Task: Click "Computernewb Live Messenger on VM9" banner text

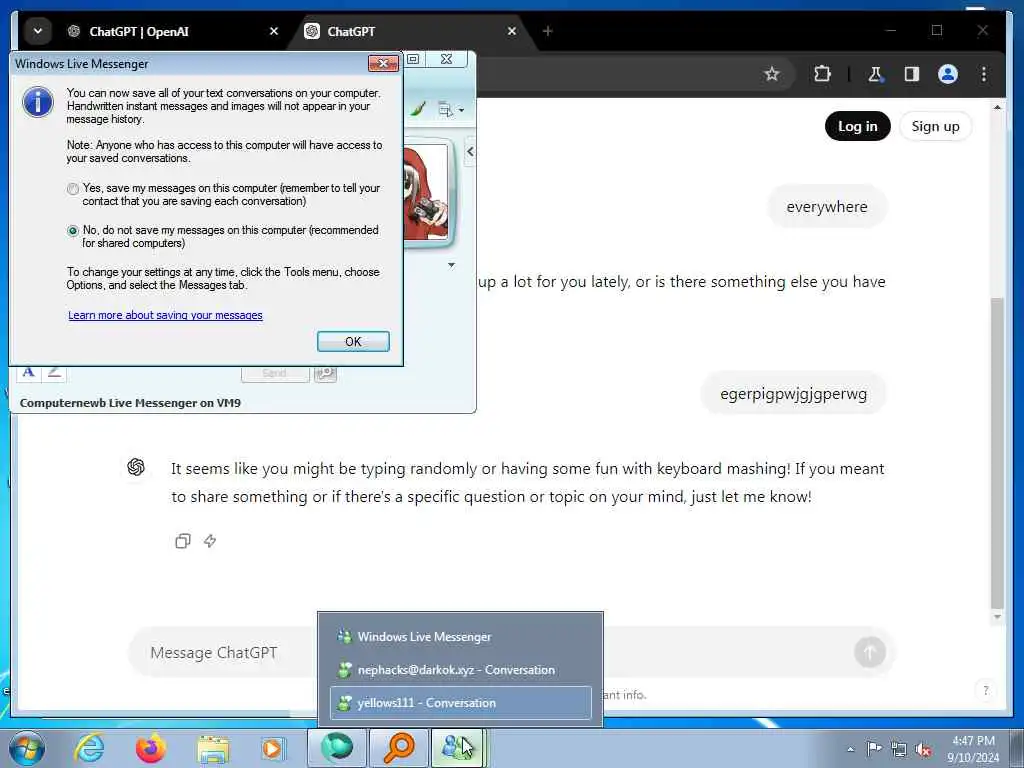Action: click(x=130, y=403)
